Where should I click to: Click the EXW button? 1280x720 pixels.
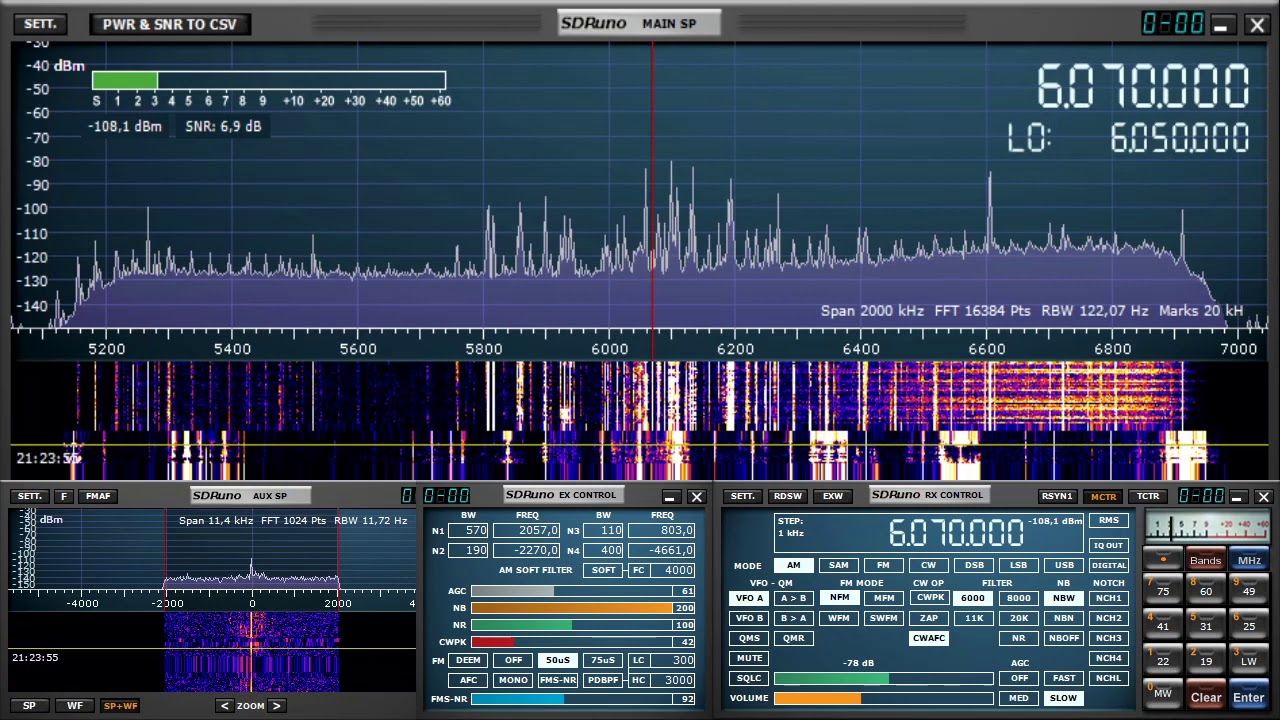click(833, 496)
